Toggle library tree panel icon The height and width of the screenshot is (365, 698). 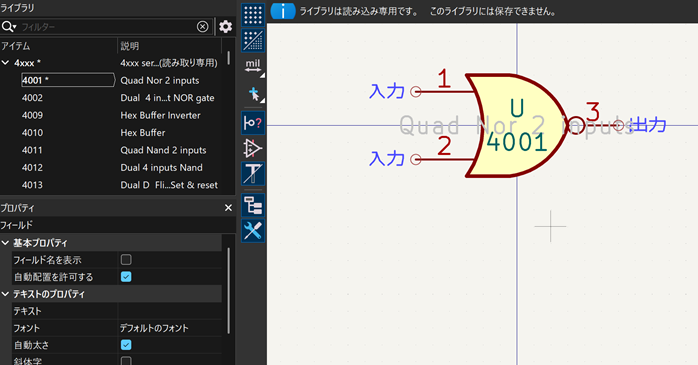tap(253, 206)
